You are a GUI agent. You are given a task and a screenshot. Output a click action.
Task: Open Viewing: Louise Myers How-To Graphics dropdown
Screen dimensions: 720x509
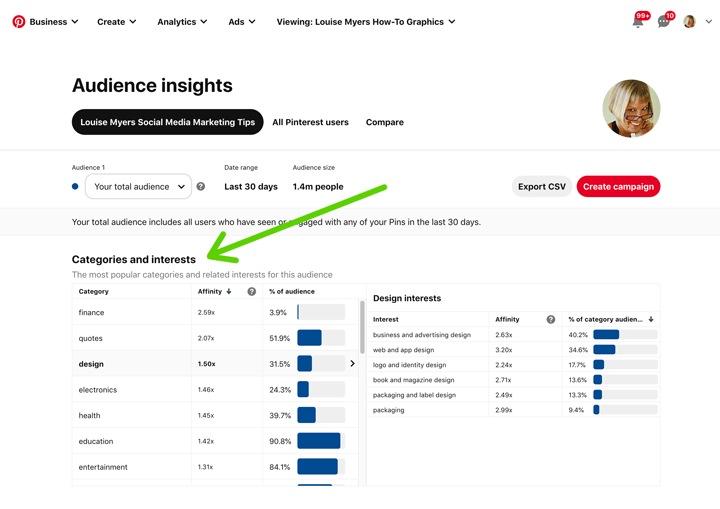(366, 22)
